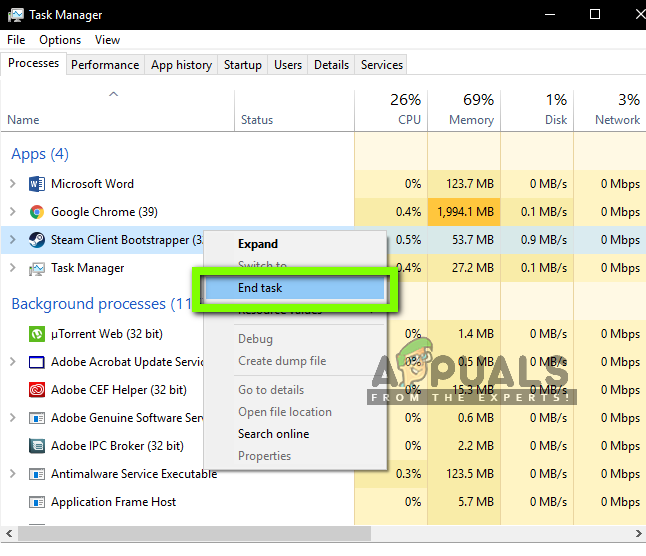This screenshot has height=556, width=646.
Task: Sort by the Name column header
Action: click(x=117, y=110)
